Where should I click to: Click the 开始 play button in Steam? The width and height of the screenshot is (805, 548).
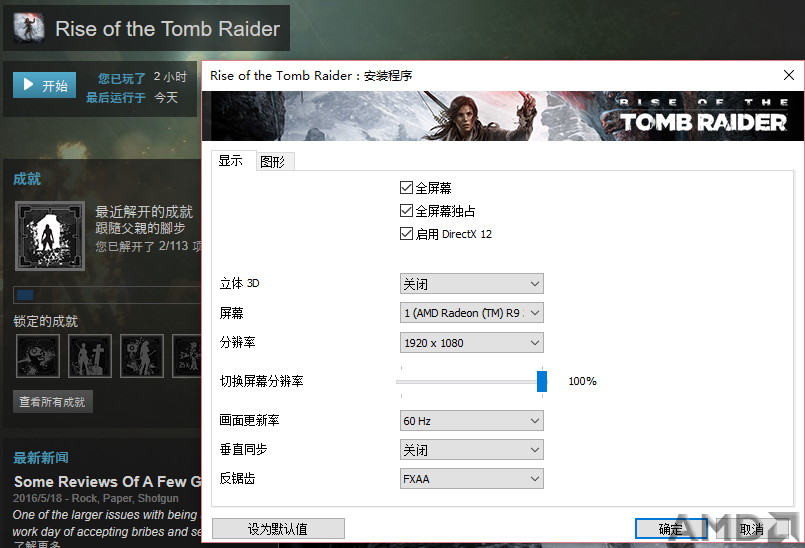[45, 85]
